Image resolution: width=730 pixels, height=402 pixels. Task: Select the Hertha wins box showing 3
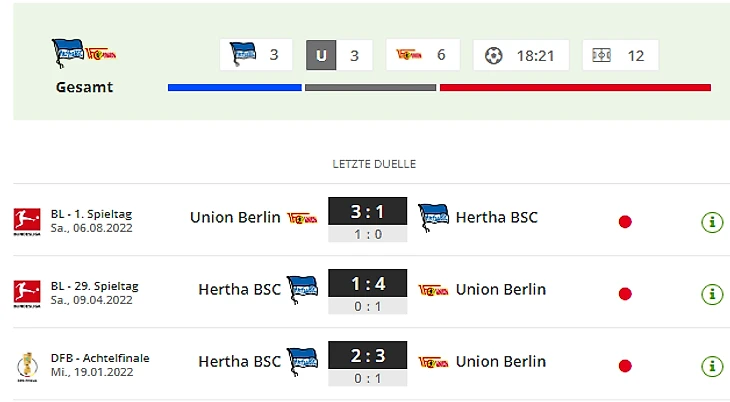(x=258, y=55)
